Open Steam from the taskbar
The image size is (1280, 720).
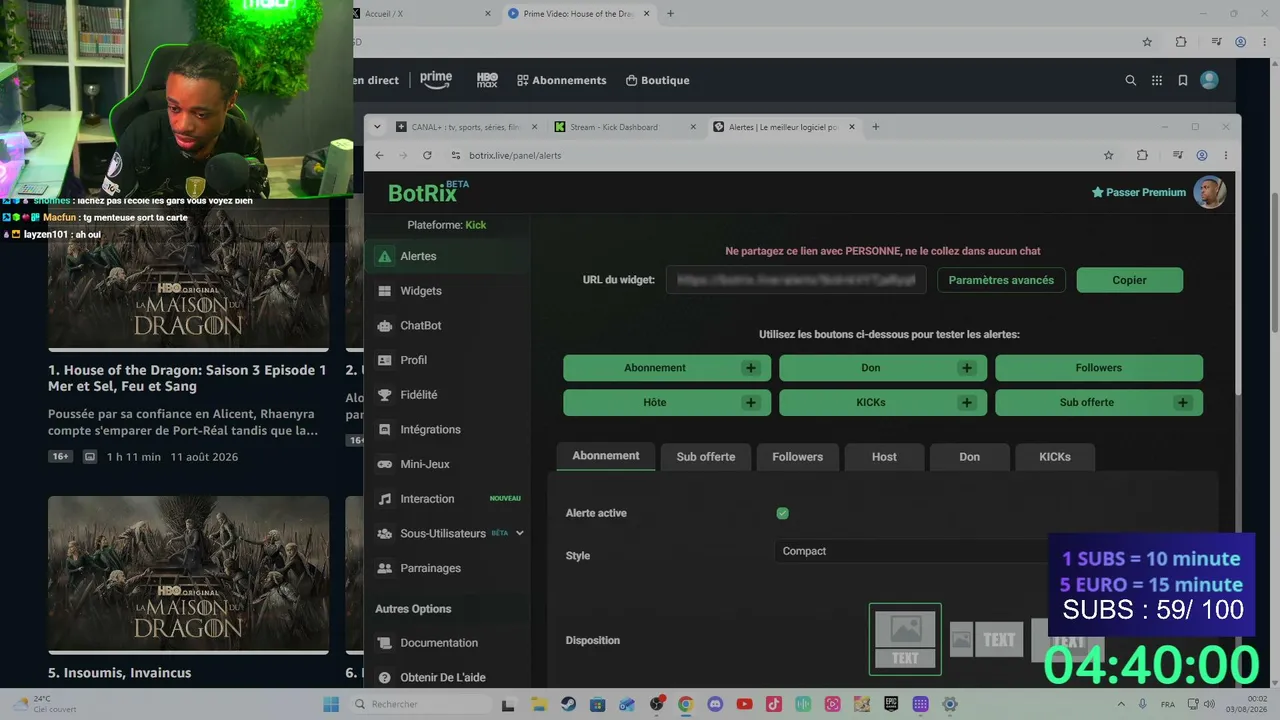click(x=568, y=704)
